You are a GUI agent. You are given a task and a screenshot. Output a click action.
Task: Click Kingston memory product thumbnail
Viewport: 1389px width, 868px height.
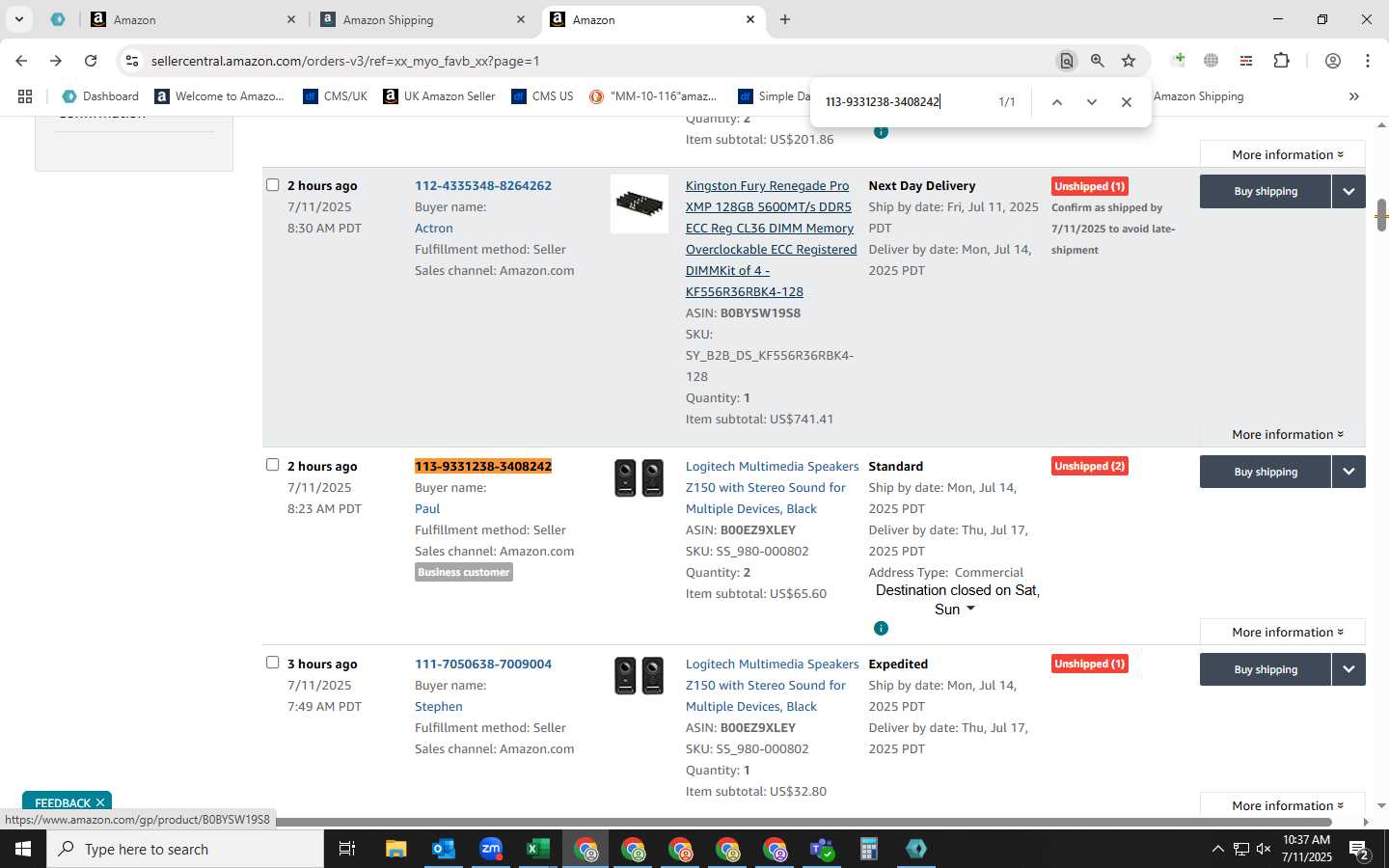pyautogui.click(x=640, y=203)
